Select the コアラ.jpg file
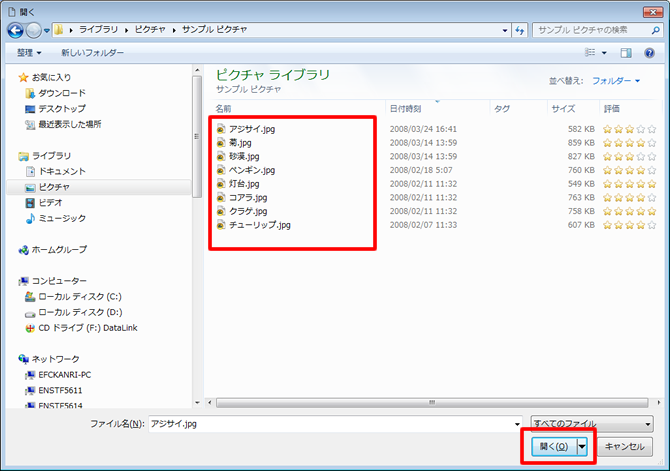The image size is (670, 471). 245,198
